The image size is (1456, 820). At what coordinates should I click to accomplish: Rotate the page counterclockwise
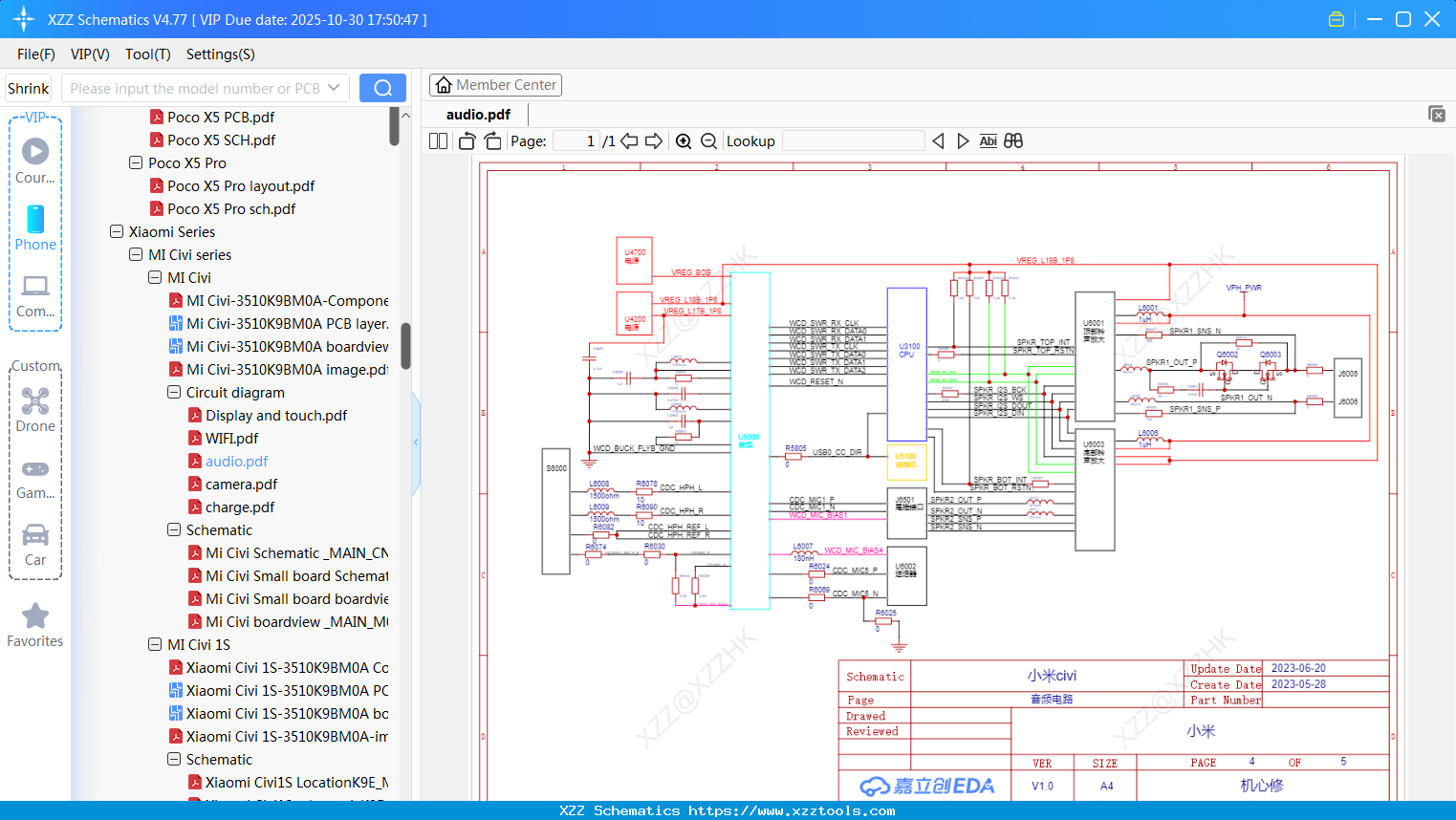point(467,141)
